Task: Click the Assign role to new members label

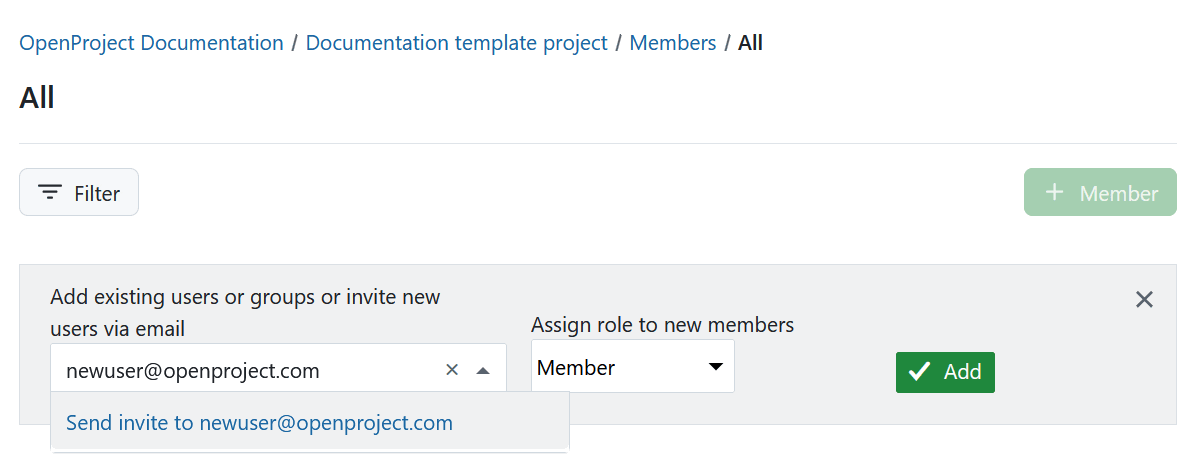Action: 662,325
